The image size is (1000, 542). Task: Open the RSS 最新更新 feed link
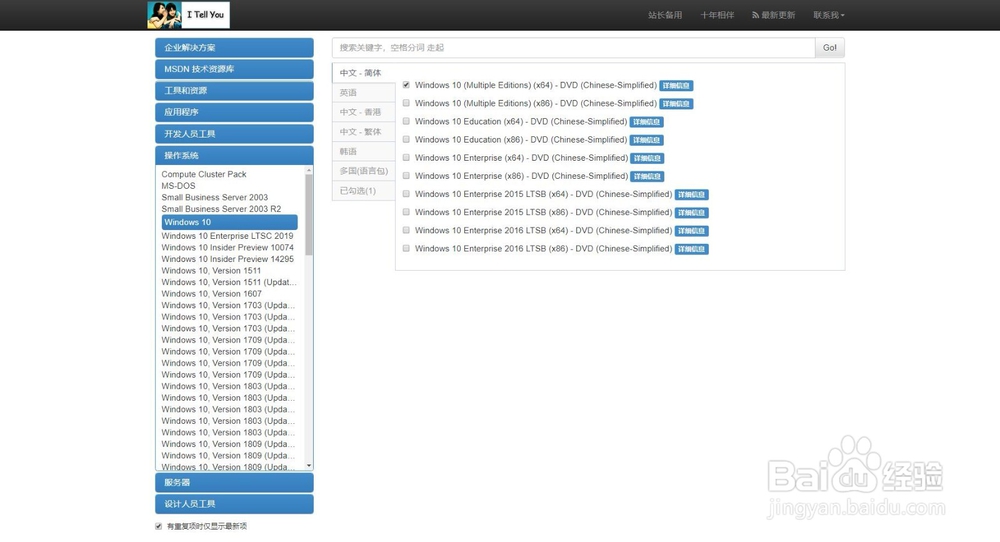[773, 15]
